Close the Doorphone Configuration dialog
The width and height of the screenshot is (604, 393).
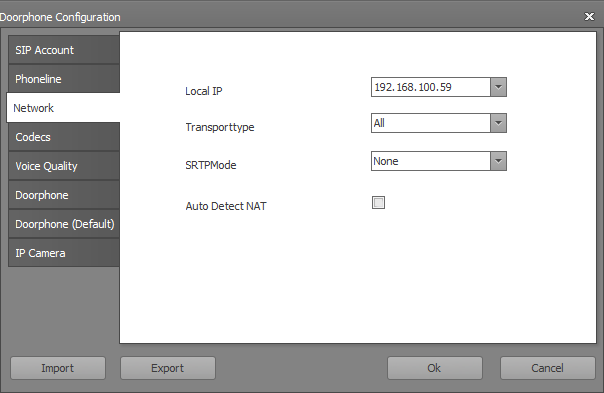point(589,17)
